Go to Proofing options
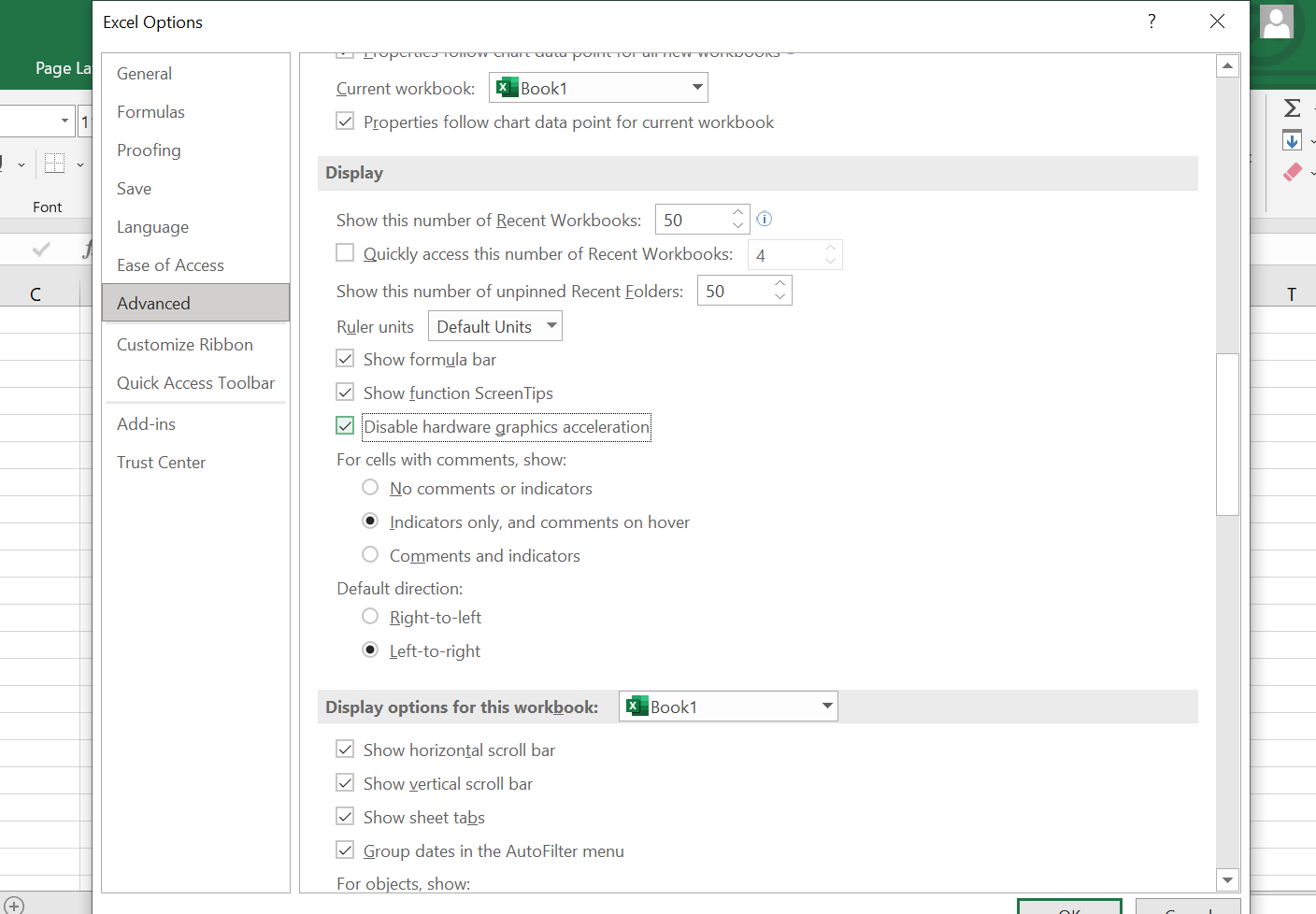Image resolution: width=1316 pixels, height=914 pixels. 195,150
